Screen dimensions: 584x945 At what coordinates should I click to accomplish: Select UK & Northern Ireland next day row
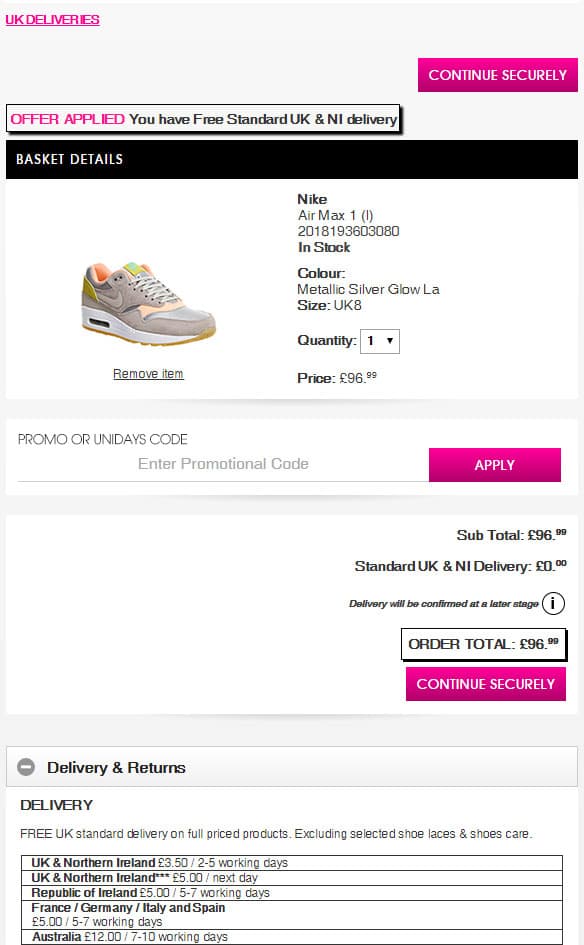pyautogui.click(x=292, y=878)
